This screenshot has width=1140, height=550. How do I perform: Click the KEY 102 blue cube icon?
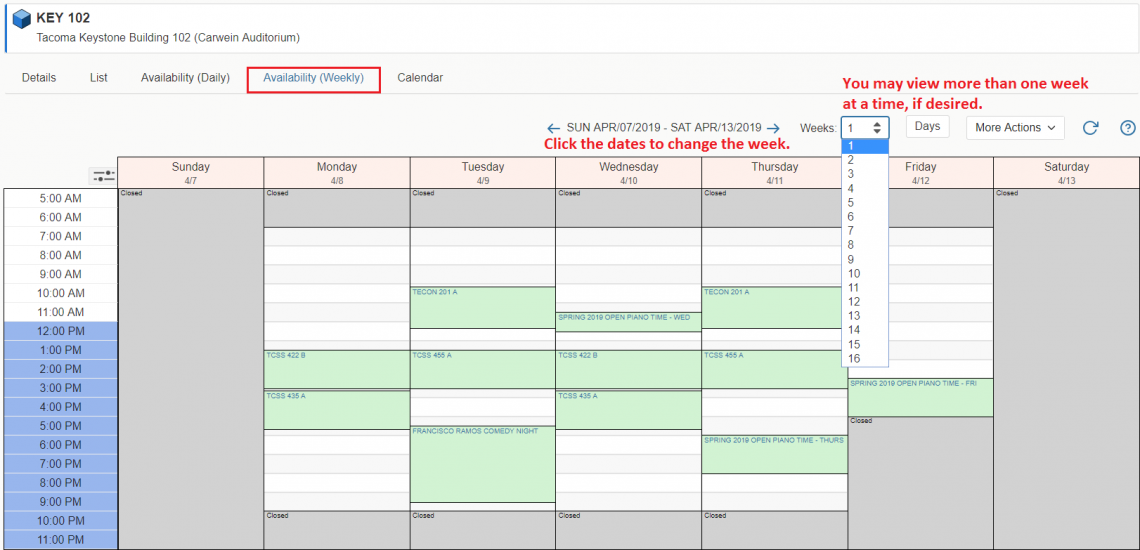click(x=21, y=19)
